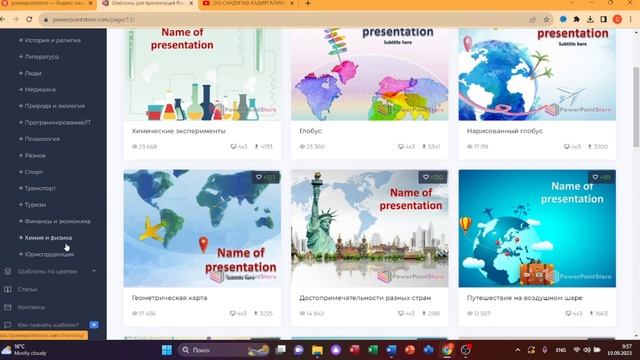Open the Chrome three-dot menu
The image size is (640, 360).
click(631, 19)
